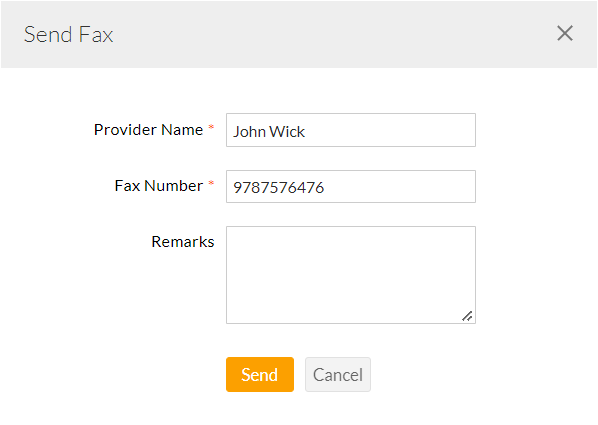The height and width of the screenshot is (425, 598).
Task: Click the Fax Number input field
Action: click(x=350, y=187)
